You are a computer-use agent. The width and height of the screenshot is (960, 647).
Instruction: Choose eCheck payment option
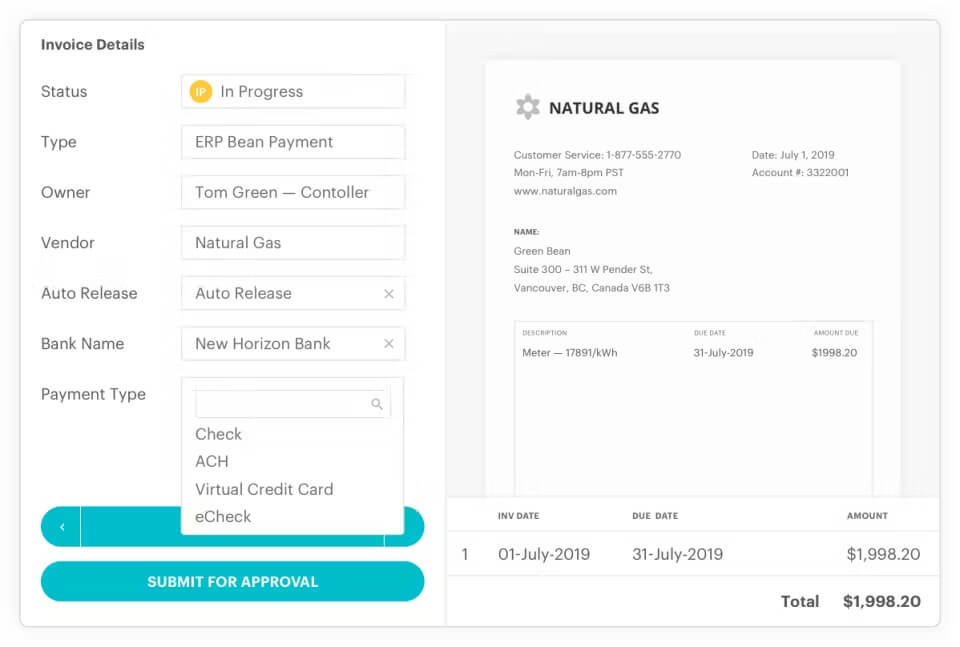click(223, 517)
